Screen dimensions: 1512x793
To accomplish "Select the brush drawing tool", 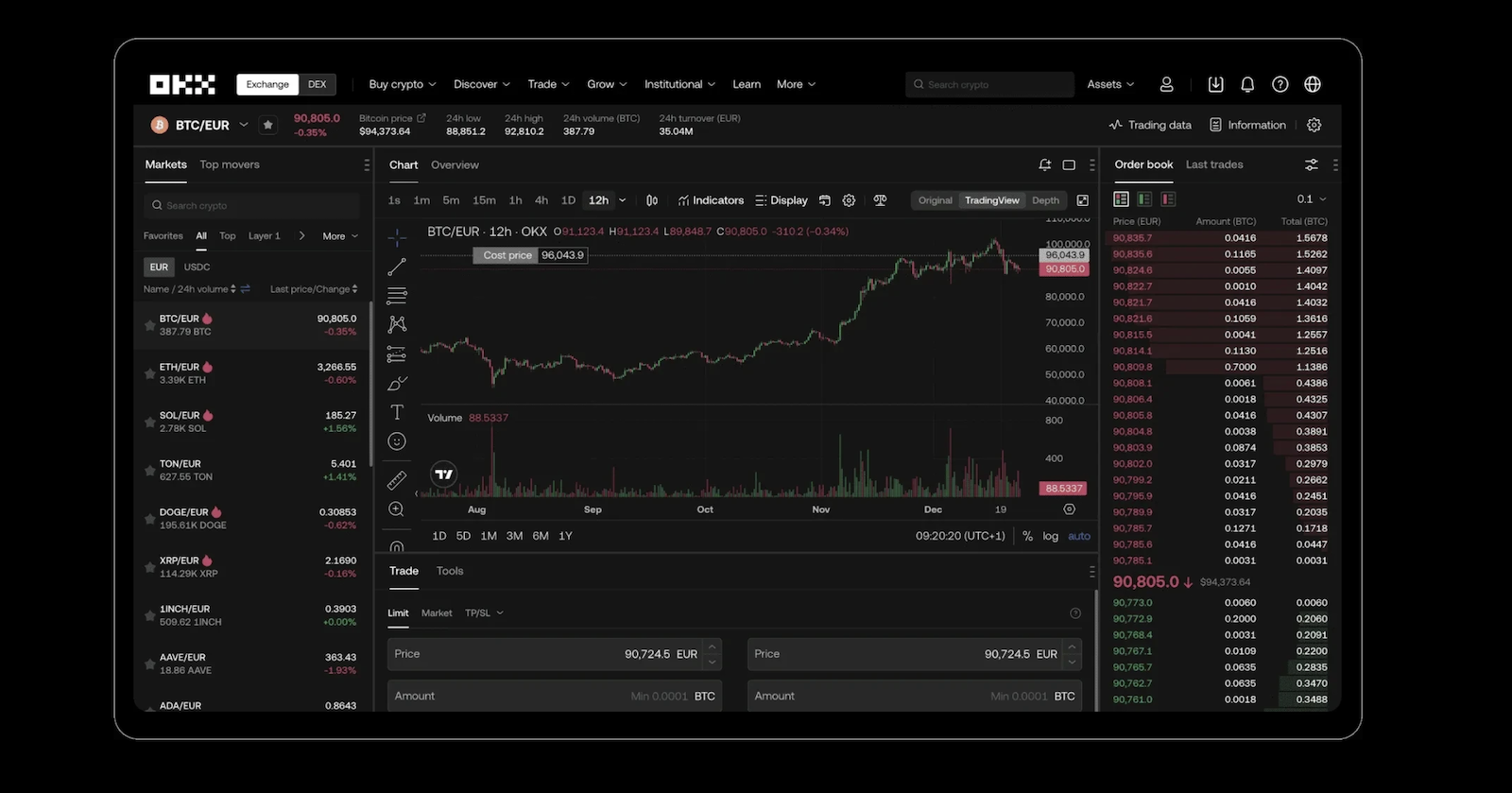I will [397, 384].
